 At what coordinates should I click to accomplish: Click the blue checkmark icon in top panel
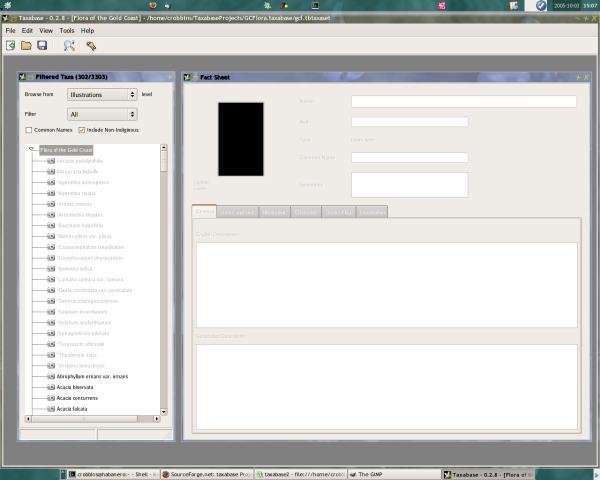(x=541, y=5)
